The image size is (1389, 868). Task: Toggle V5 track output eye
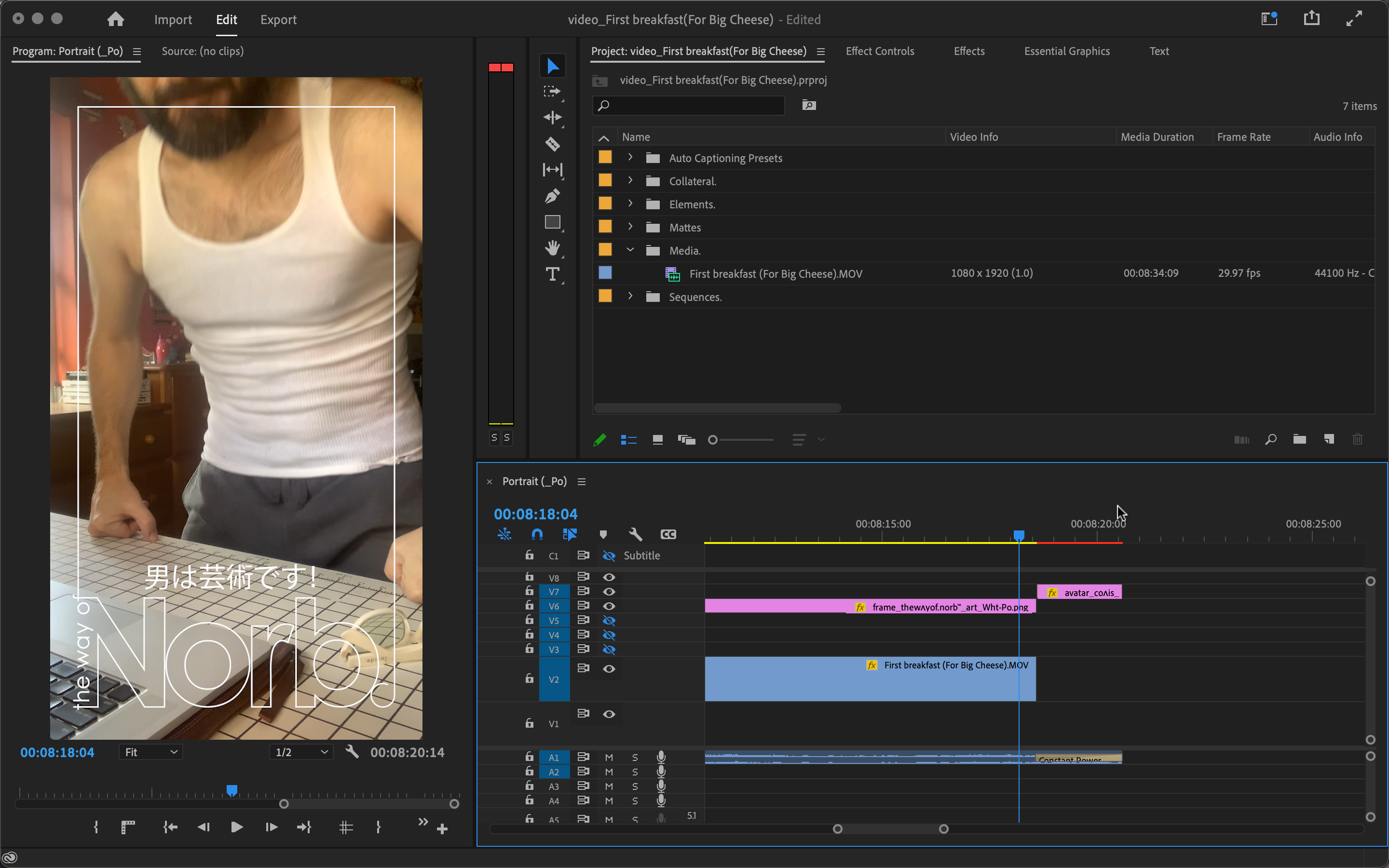pos(609,621)
